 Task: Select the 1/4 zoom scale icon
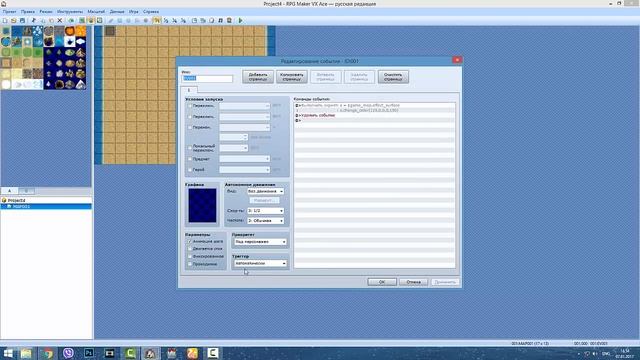[174, 20]
